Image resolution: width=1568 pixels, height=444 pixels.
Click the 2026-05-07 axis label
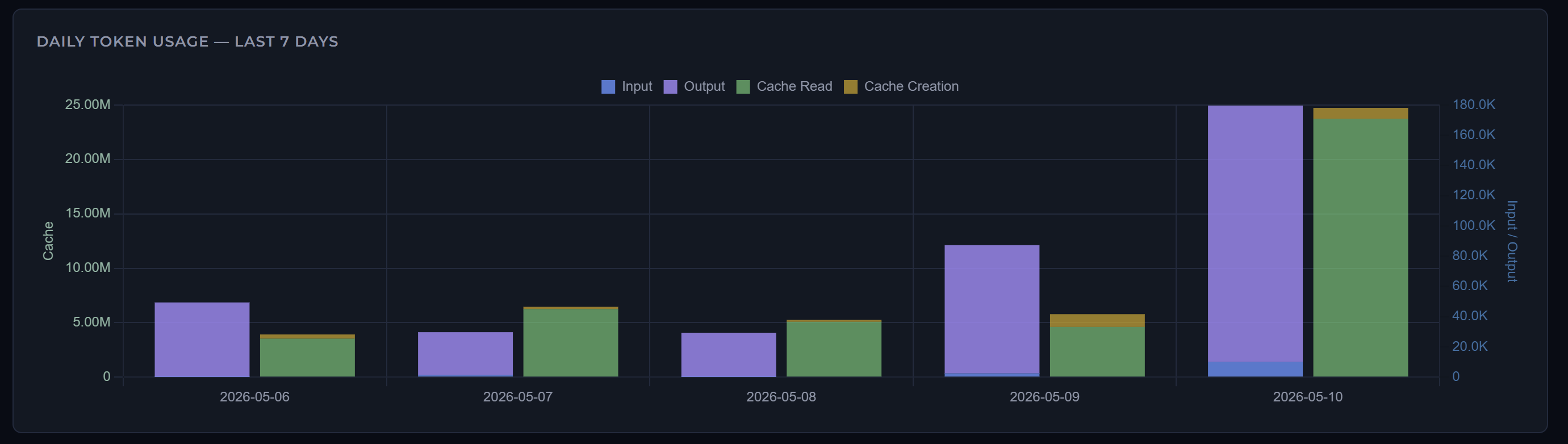pyautogui.click(x=518, y=396)
